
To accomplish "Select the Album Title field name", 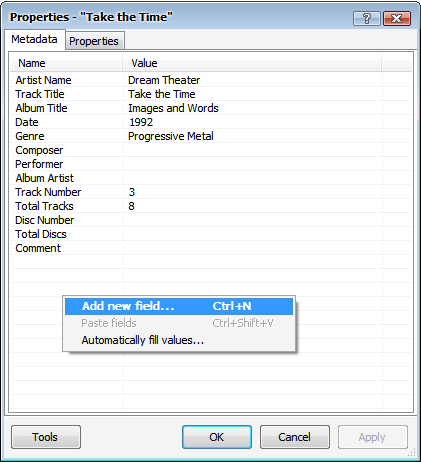I will click(x=41, y=108).
